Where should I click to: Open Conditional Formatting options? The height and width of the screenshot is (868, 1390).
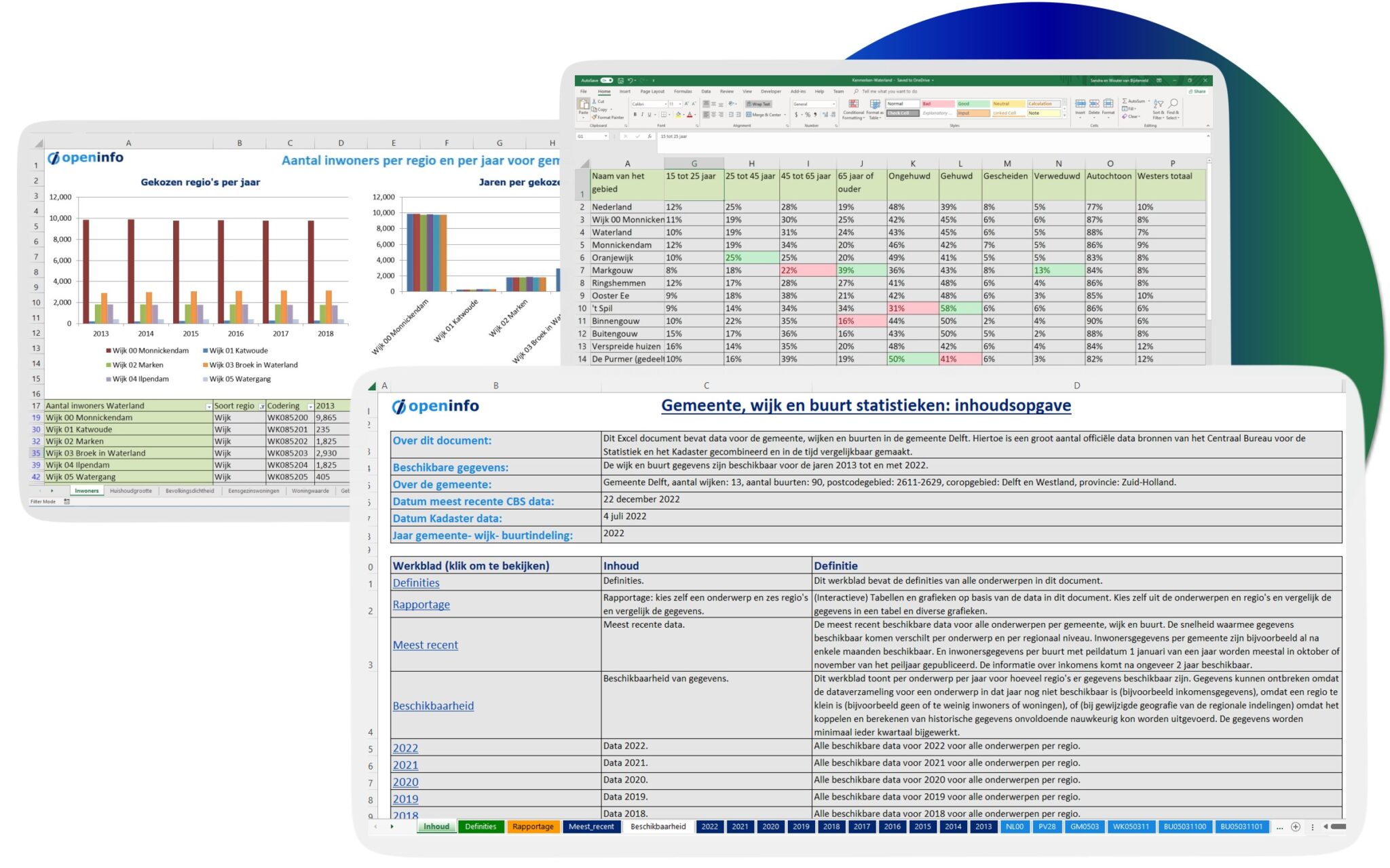point(853,109)
